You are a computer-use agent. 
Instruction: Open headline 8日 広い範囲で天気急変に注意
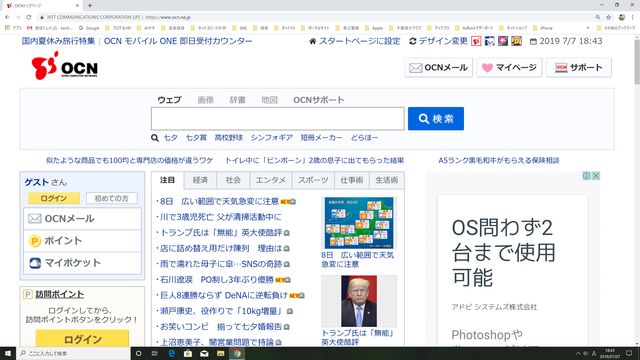click(219, 201)
